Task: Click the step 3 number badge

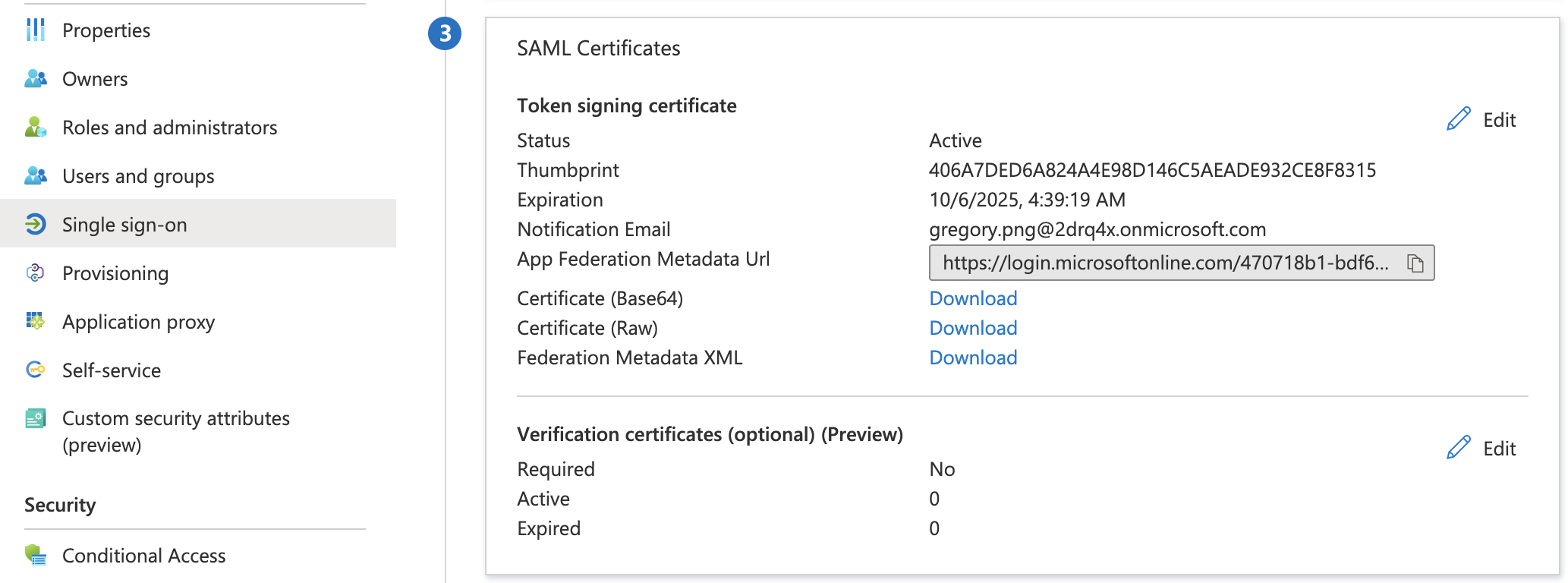Action: point(445,33)
